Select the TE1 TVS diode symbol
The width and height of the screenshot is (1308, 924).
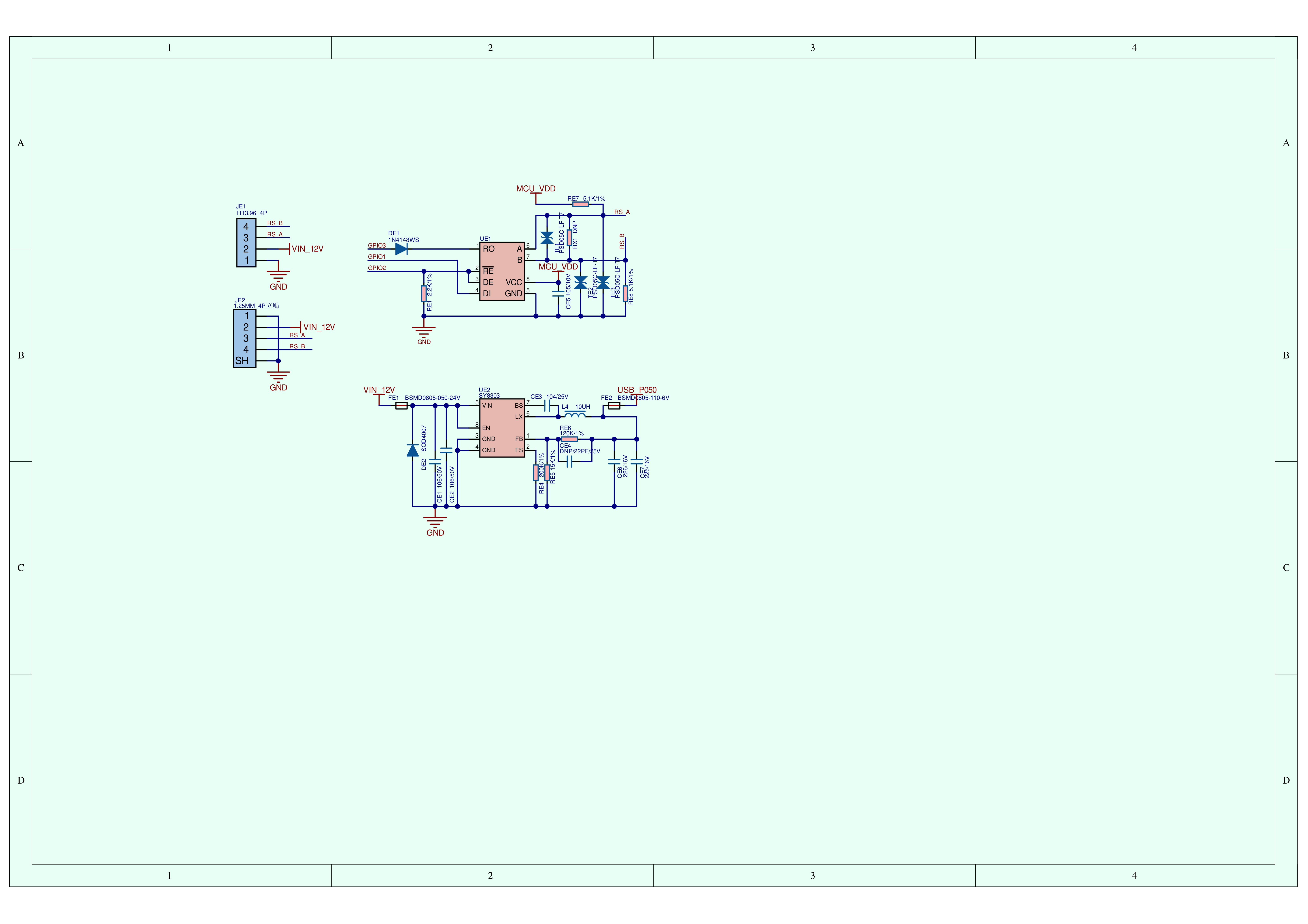[547, 237]
